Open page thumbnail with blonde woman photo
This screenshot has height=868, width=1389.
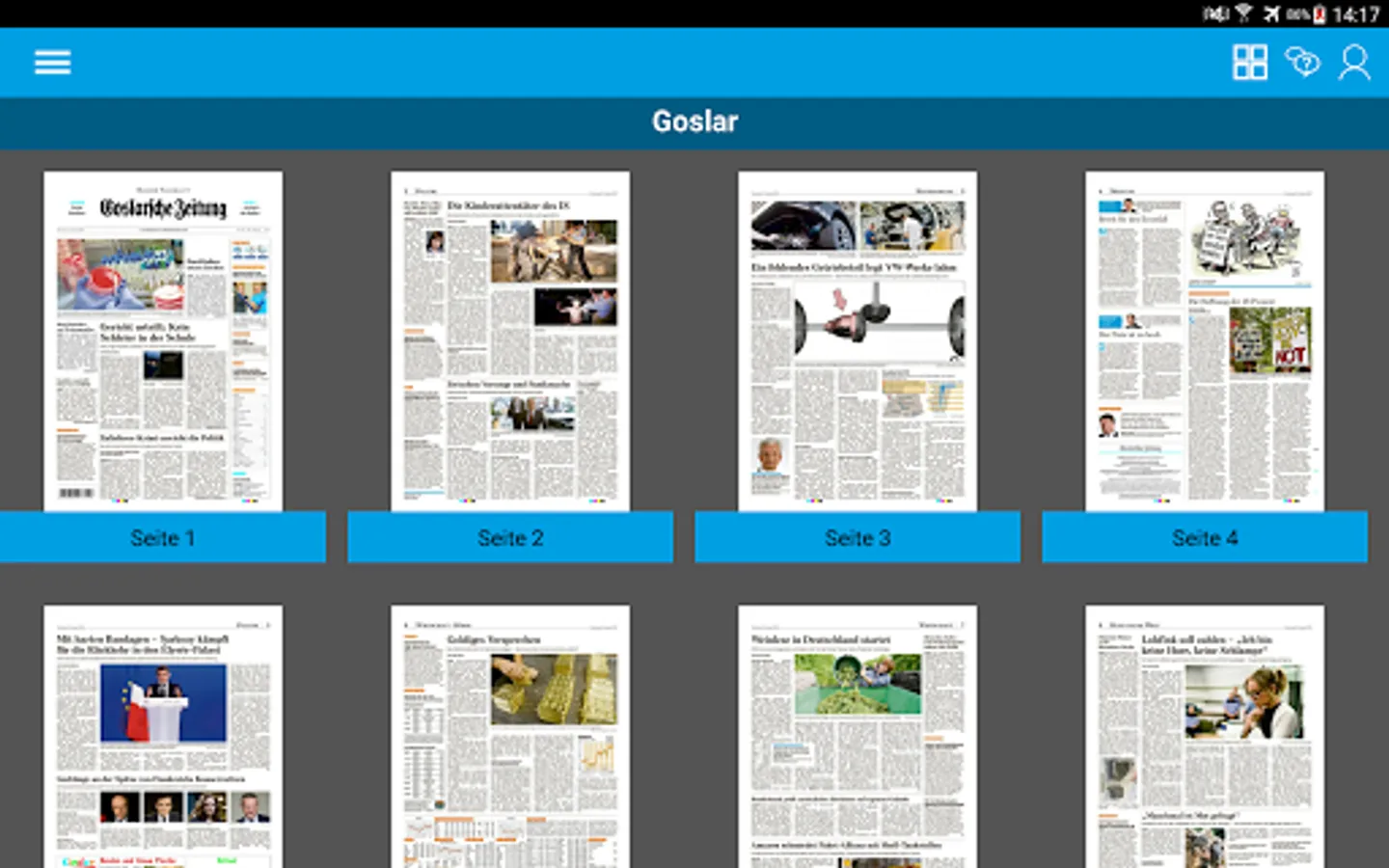coord(1205,737)
